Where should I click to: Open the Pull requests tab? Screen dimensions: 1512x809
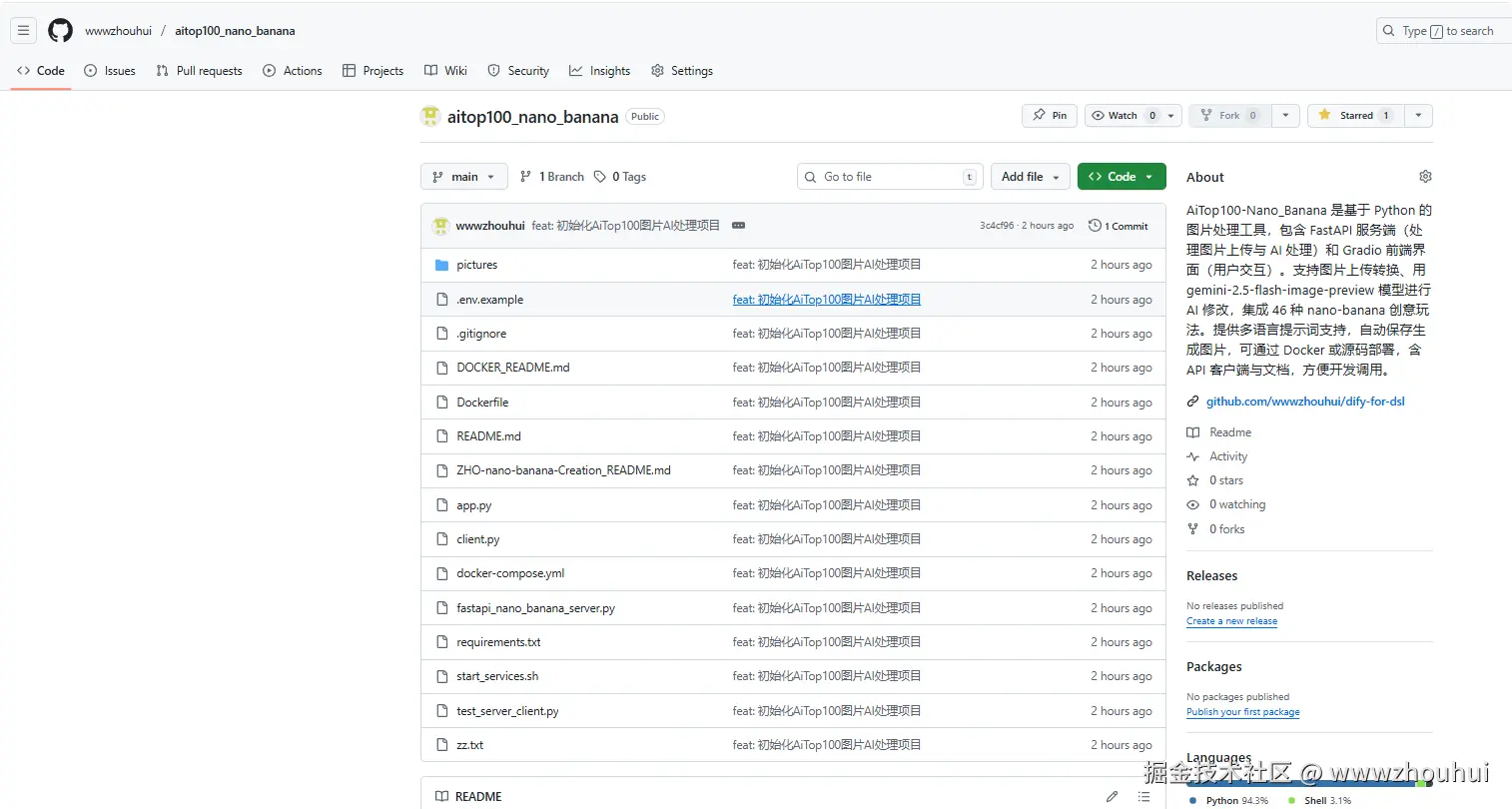200,71
